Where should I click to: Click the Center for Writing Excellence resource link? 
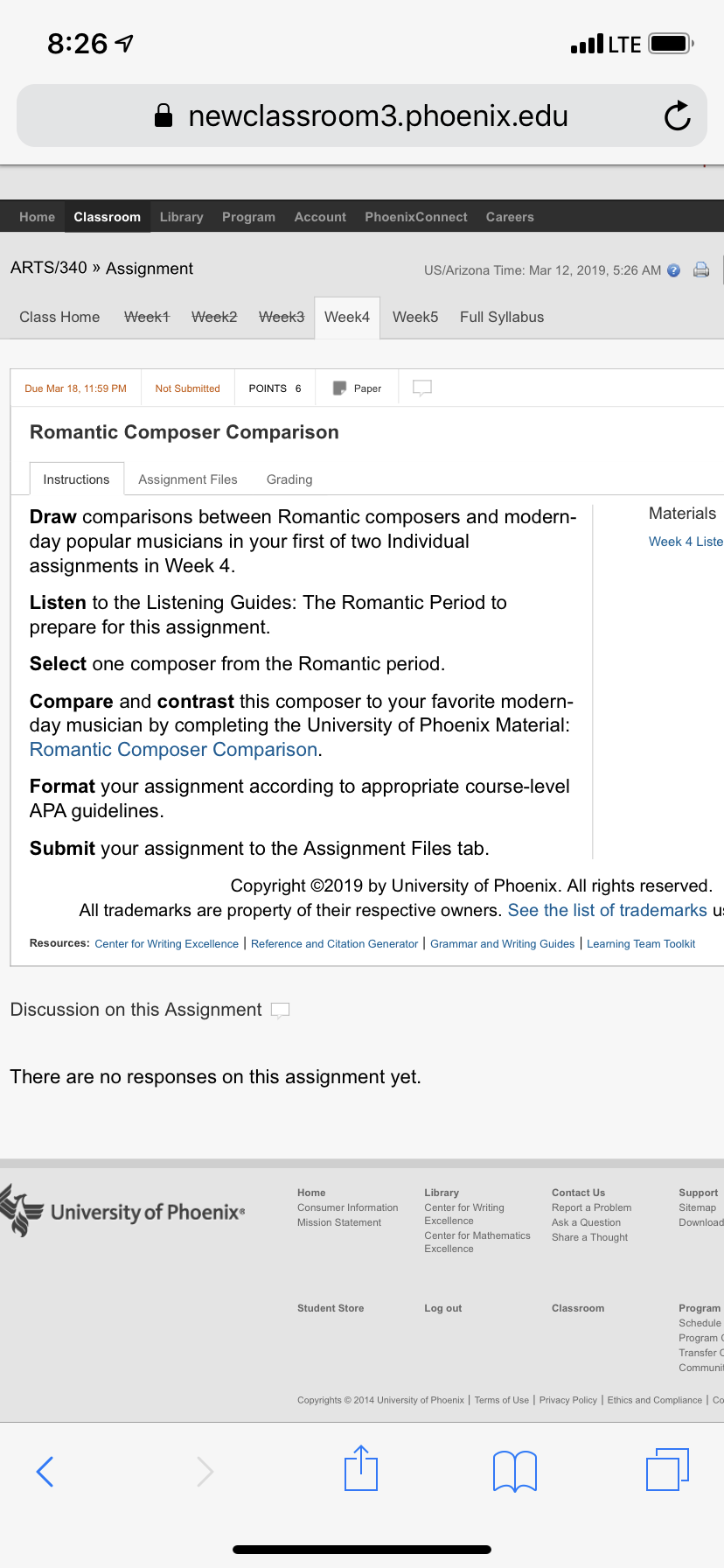click(x=166, y=944)
